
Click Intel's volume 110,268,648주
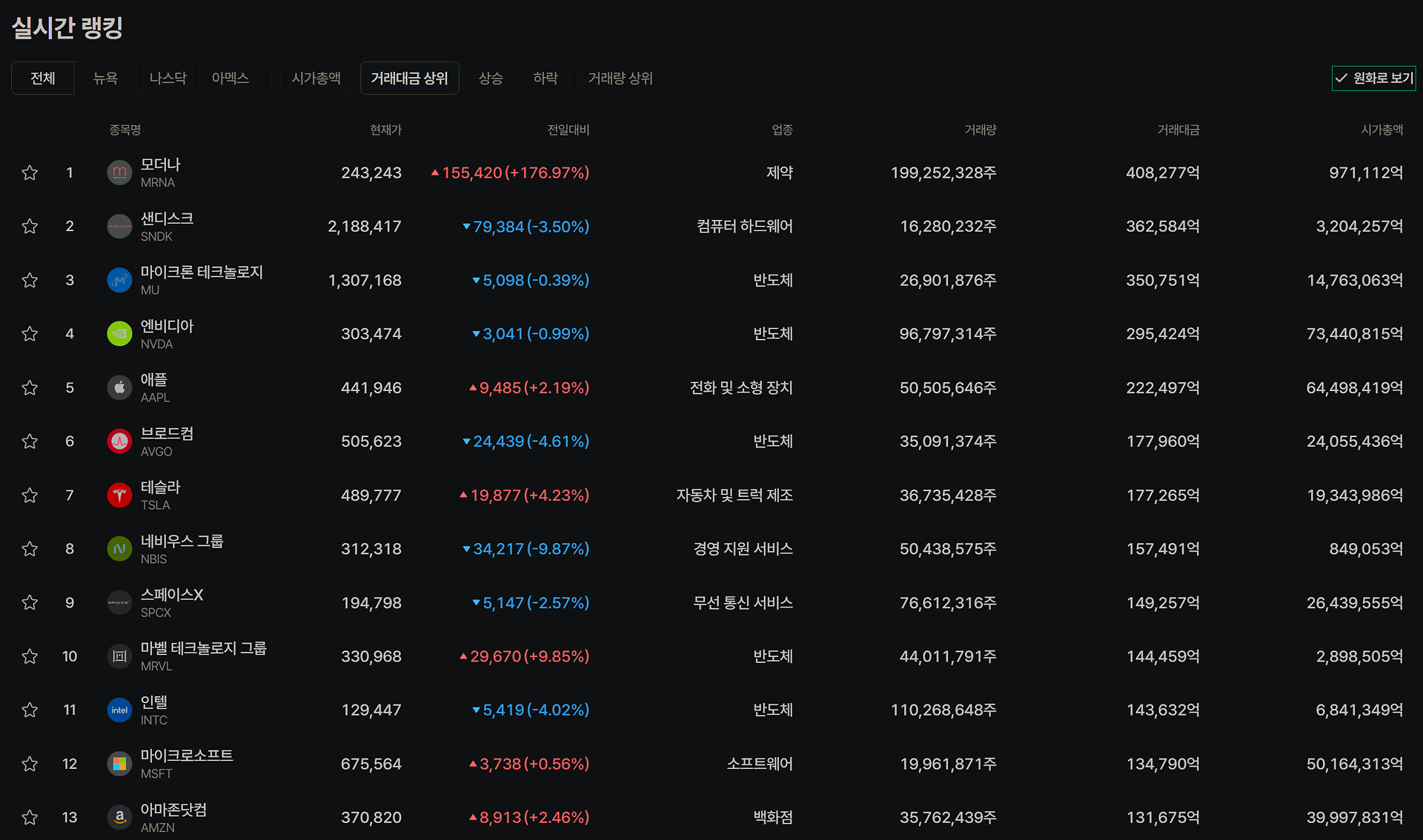pyautogui.click(x=943, y=710)
